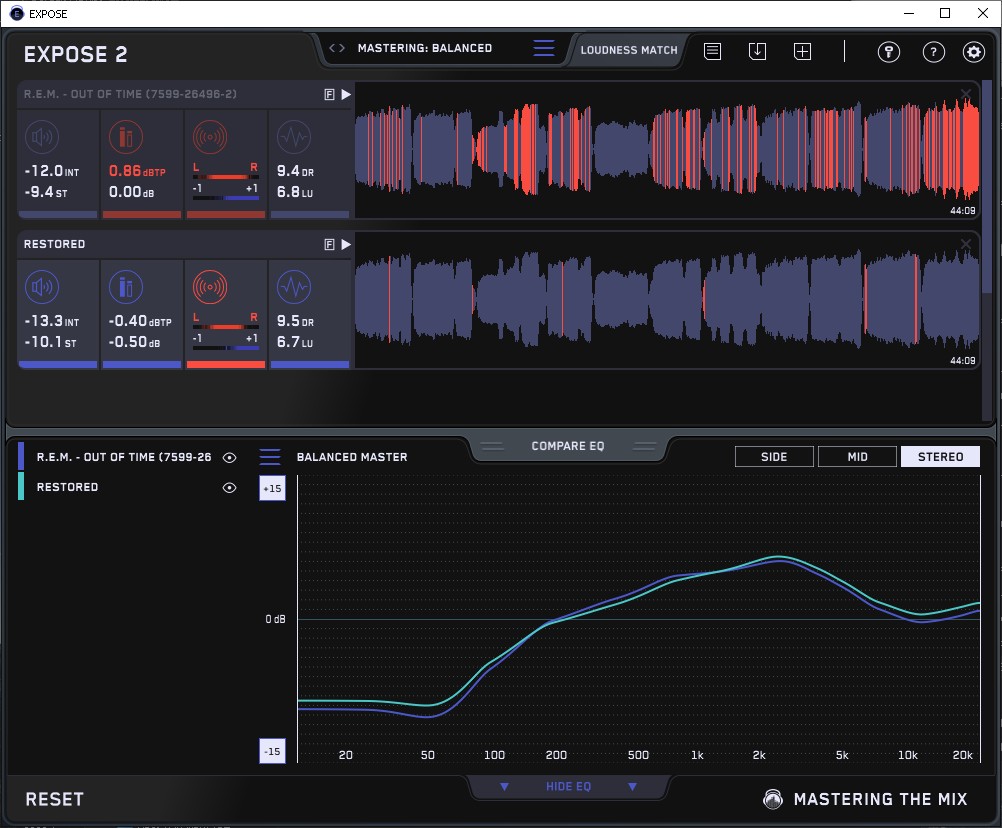Click the help question mark icon

(x=933, y=52)
